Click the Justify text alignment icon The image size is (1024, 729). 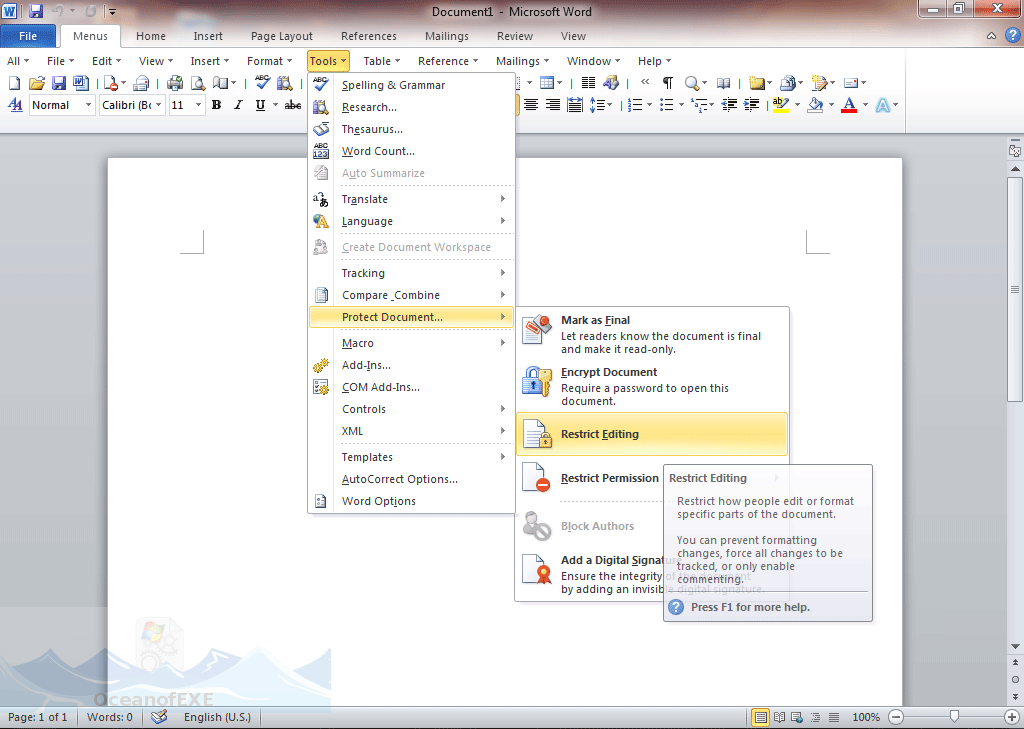pyautogui.click(x=575, y=105)
